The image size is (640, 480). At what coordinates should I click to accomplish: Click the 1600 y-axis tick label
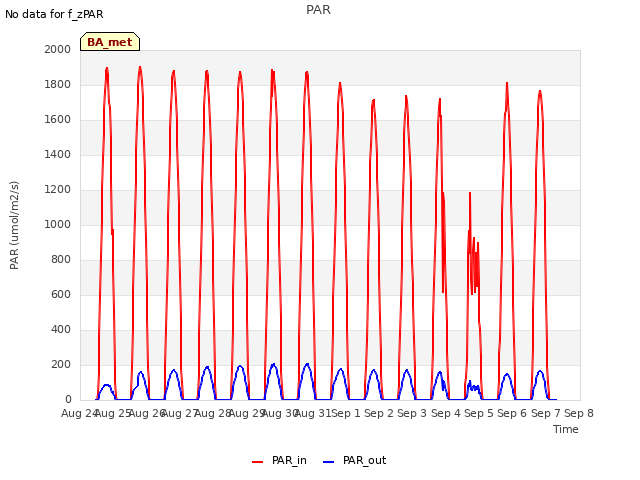click(x=58, y=120)
